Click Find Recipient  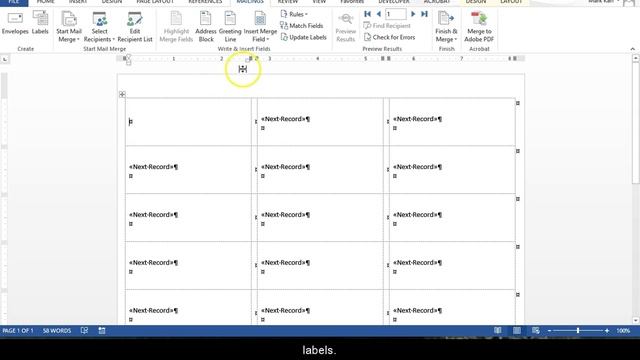click(387, 26)
